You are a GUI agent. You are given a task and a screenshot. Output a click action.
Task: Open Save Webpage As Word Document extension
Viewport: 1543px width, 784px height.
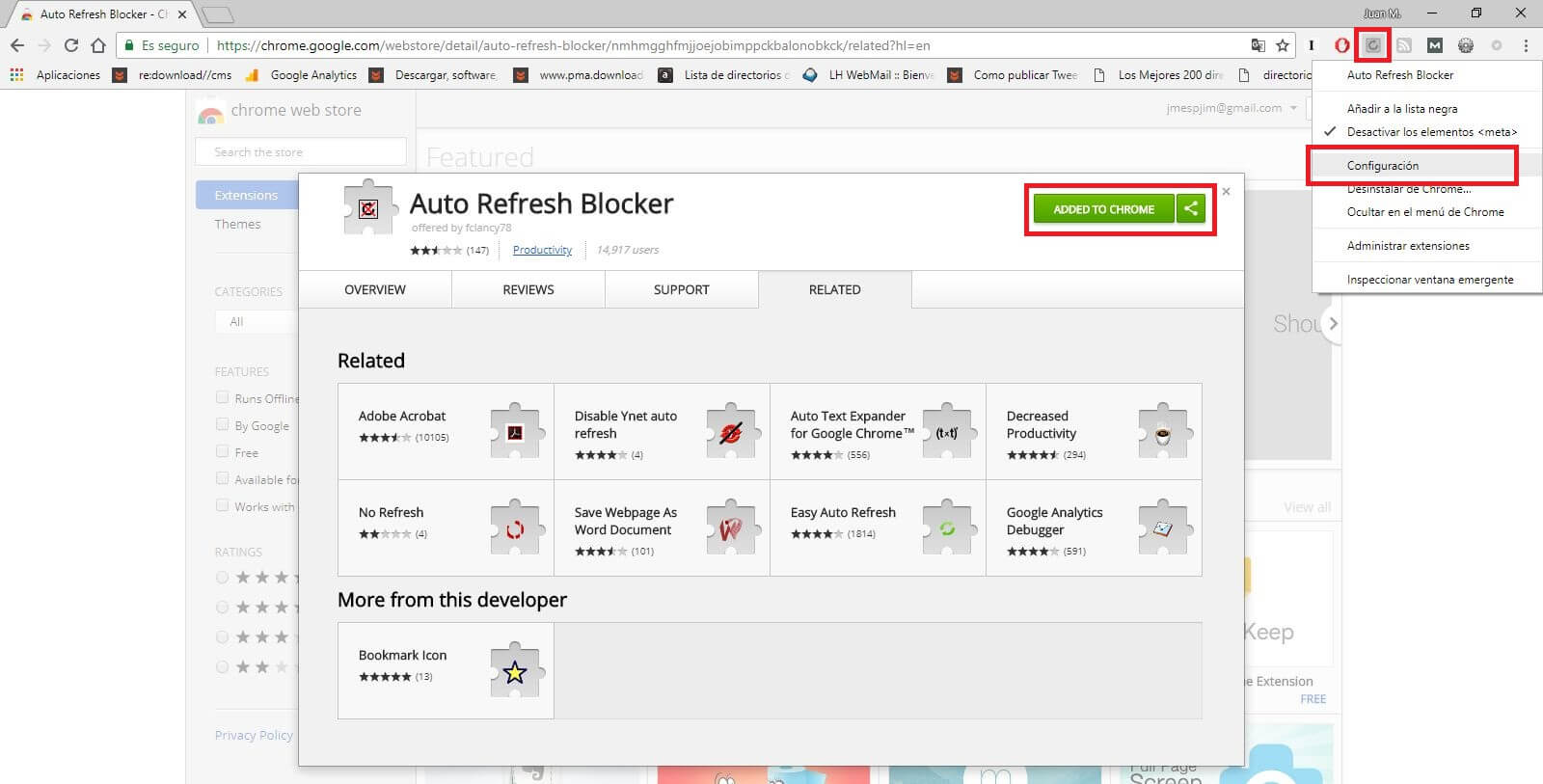662,527
